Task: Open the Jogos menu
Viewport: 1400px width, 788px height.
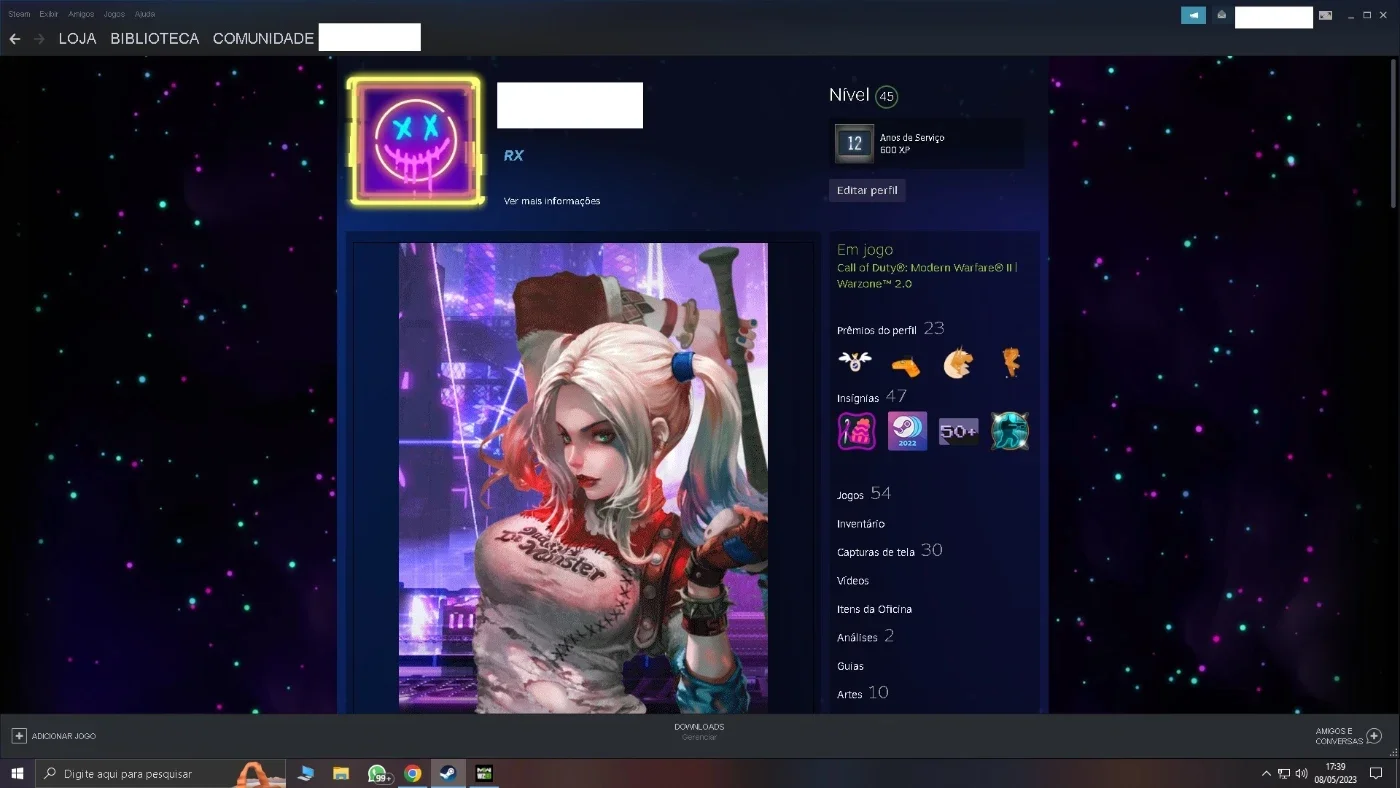Action: point(114,14)
